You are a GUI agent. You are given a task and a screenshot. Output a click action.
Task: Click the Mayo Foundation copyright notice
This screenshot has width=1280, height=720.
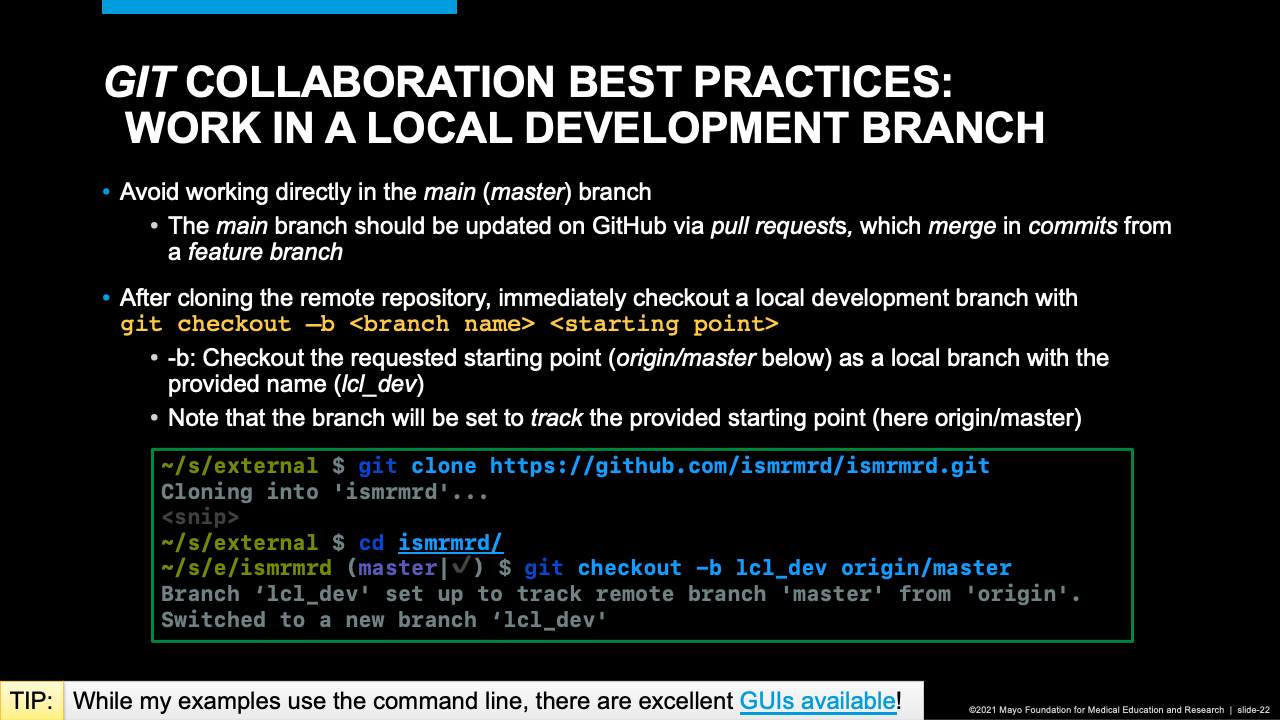point(1096,710)
